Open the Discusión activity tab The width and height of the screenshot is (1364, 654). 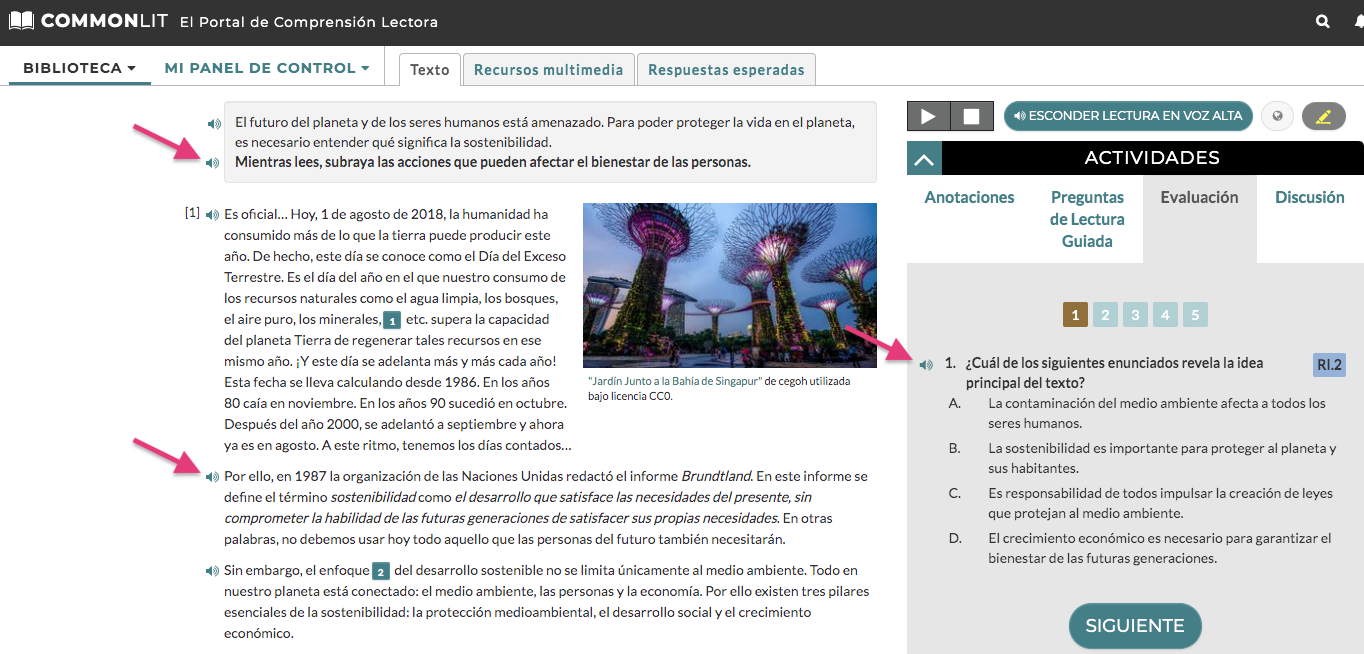[x=1309, y=198]
